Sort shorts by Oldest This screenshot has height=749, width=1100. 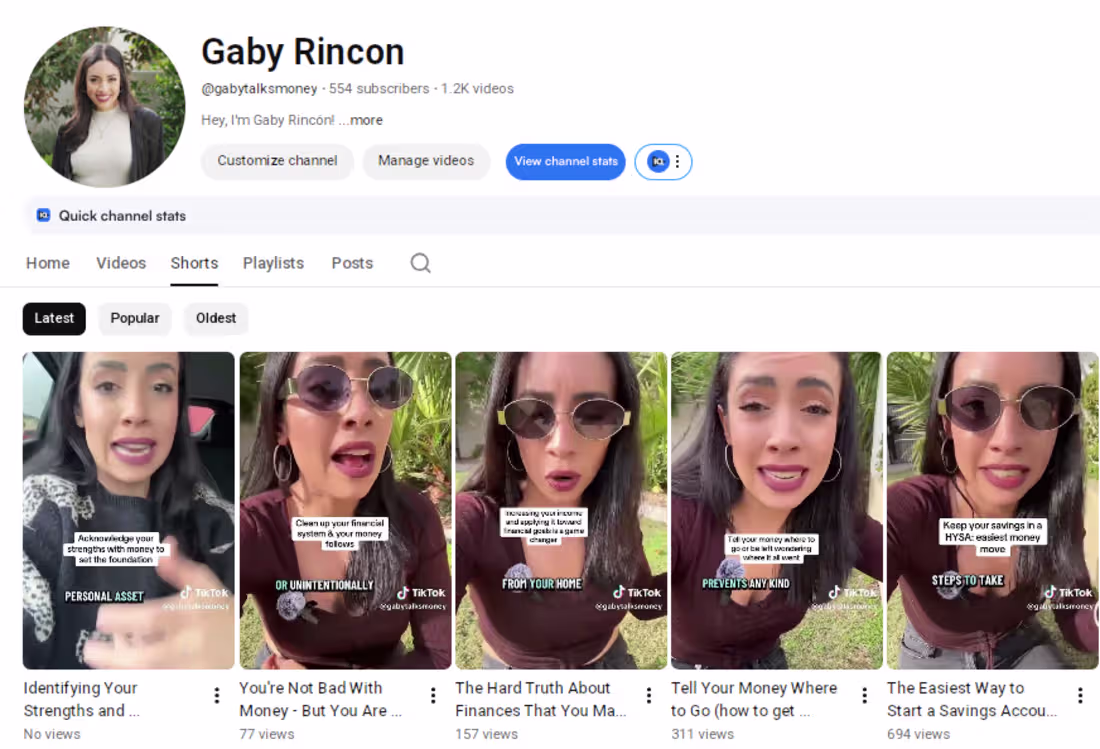click(216, 318)
